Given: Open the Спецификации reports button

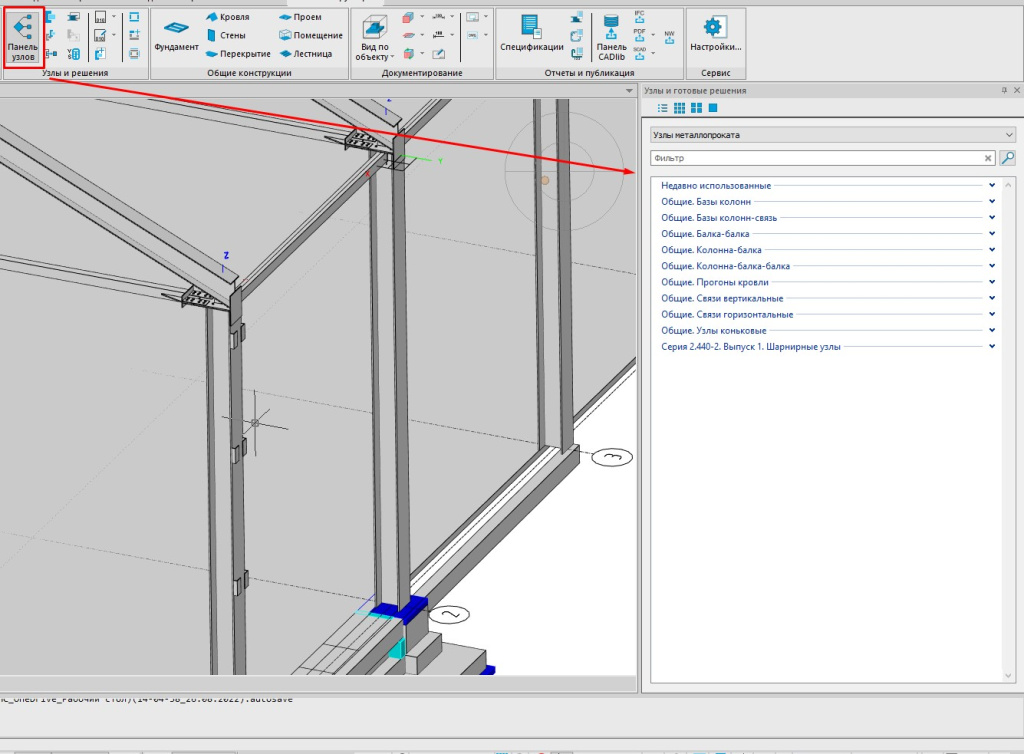Looking at the screenshot, I should [531, 34].
